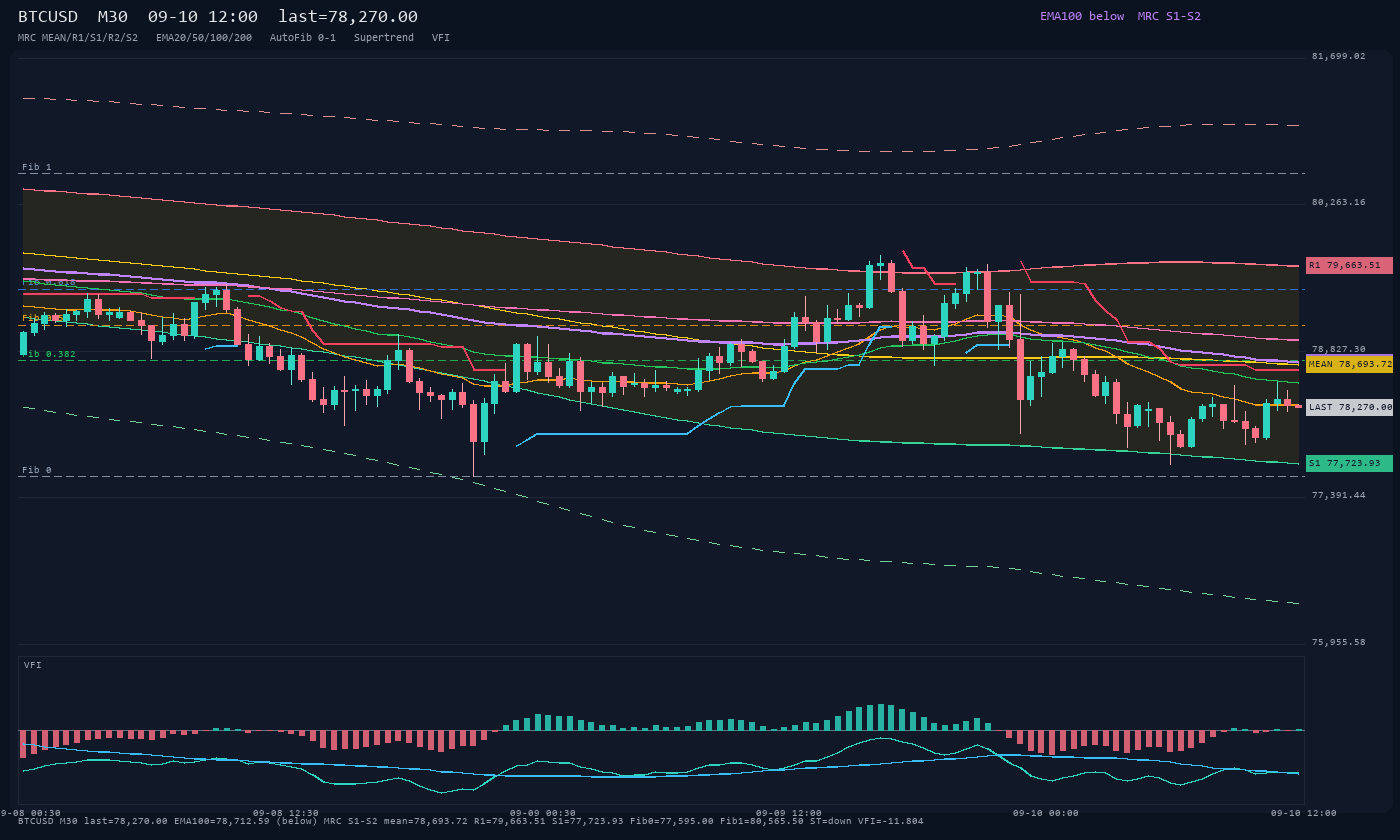Click the 77,391.44 price axis label

1338,495
